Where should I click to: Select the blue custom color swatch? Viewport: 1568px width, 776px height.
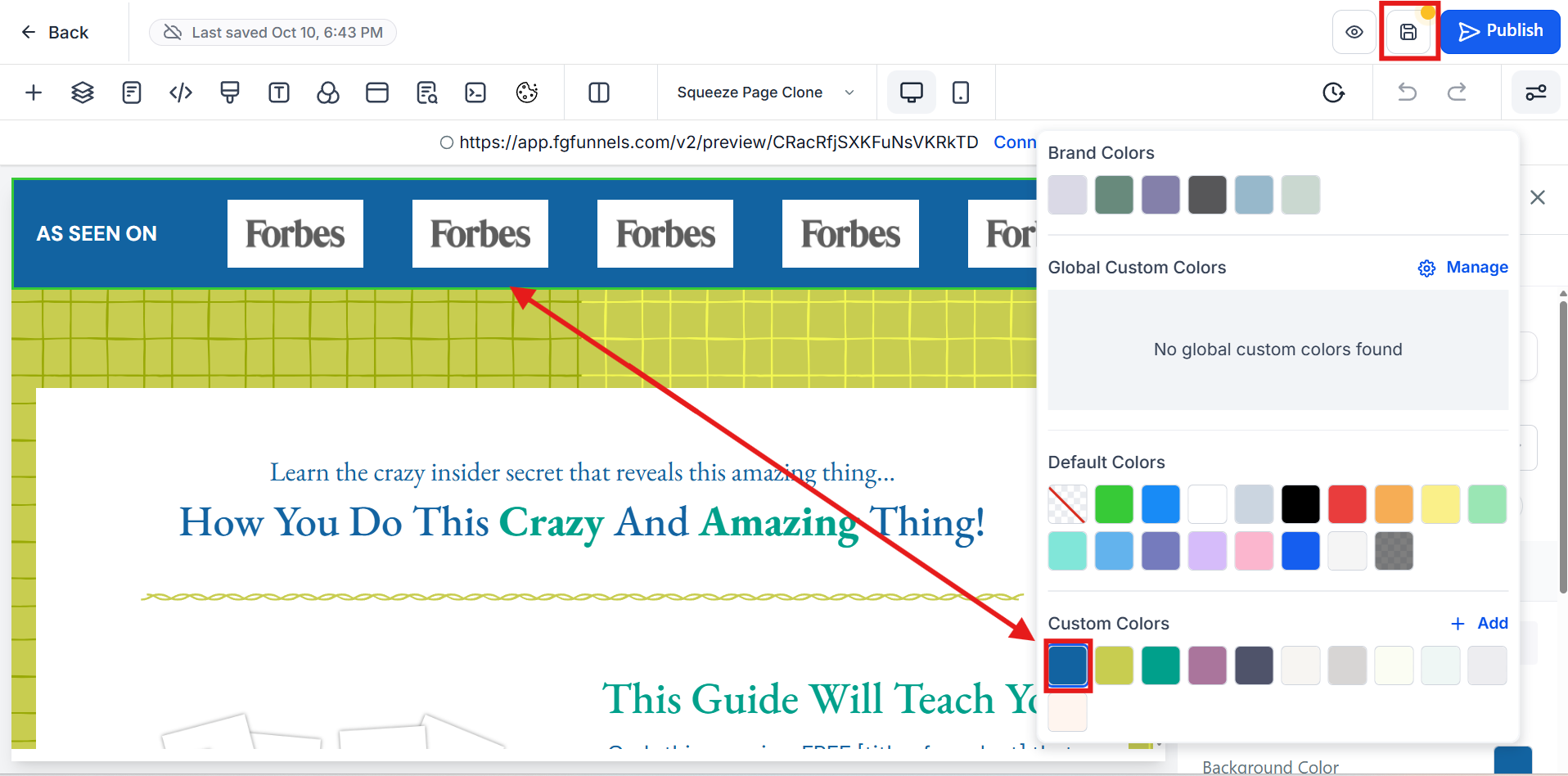(x=1068, y=665)
